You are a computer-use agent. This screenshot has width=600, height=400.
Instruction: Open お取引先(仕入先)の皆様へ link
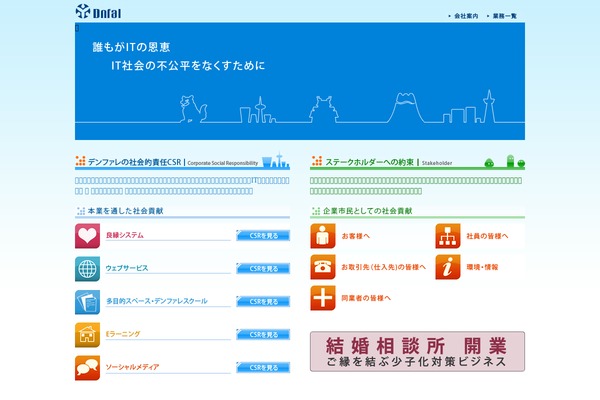[383, 267]
